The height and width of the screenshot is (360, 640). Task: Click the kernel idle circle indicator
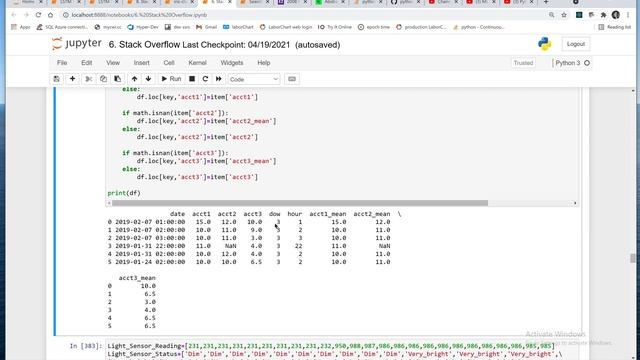coord(587,63)
